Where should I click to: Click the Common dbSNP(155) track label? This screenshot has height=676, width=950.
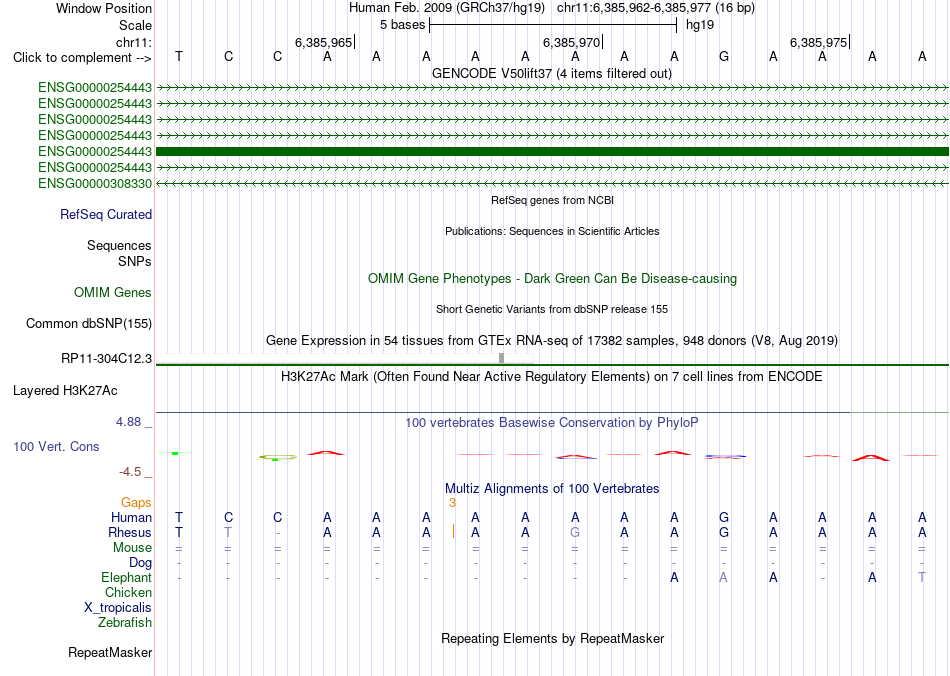88,323
